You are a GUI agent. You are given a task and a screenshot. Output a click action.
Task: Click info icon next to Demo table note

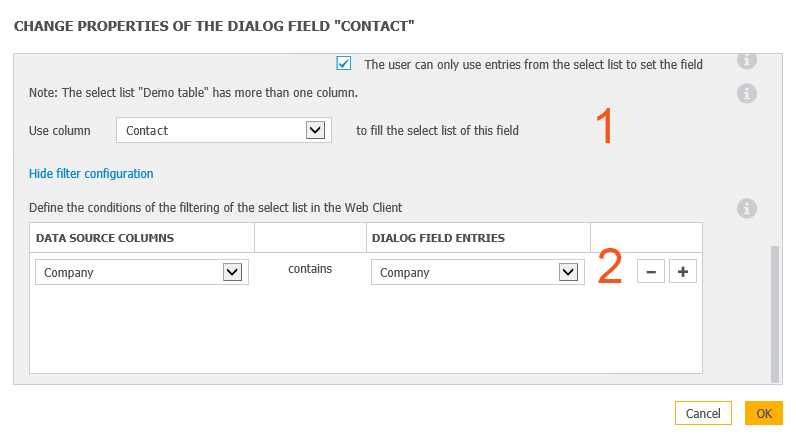747,93
